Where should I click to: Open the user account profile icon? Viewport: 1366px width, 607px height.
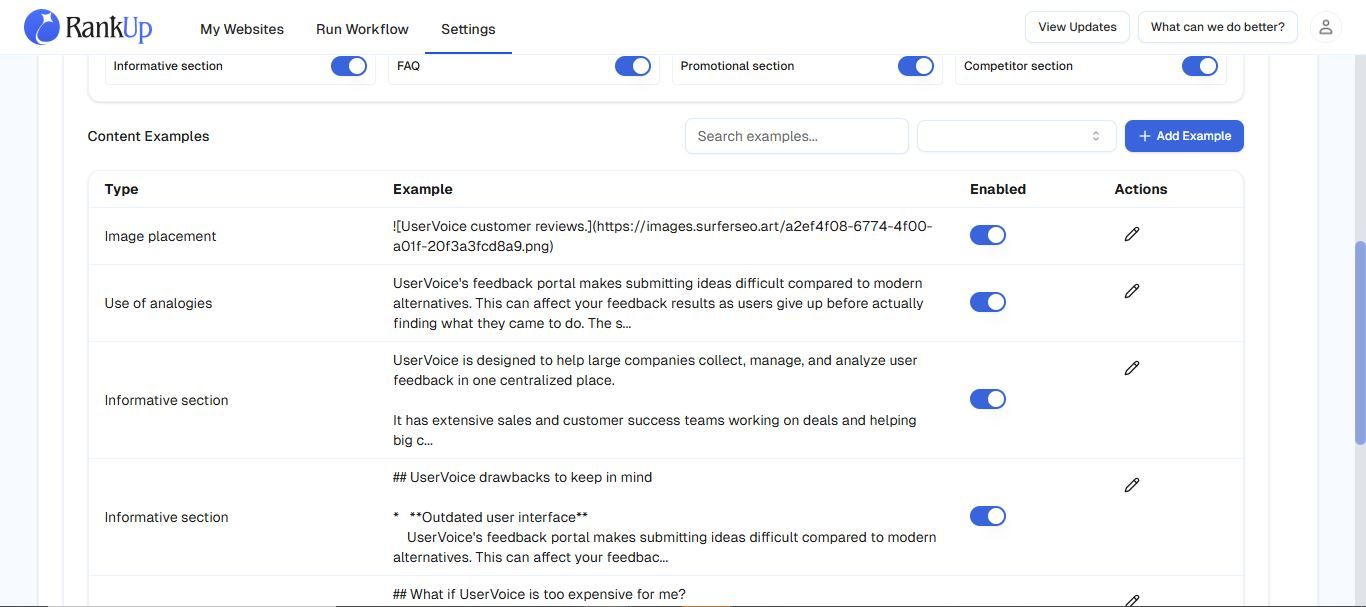1325,27
